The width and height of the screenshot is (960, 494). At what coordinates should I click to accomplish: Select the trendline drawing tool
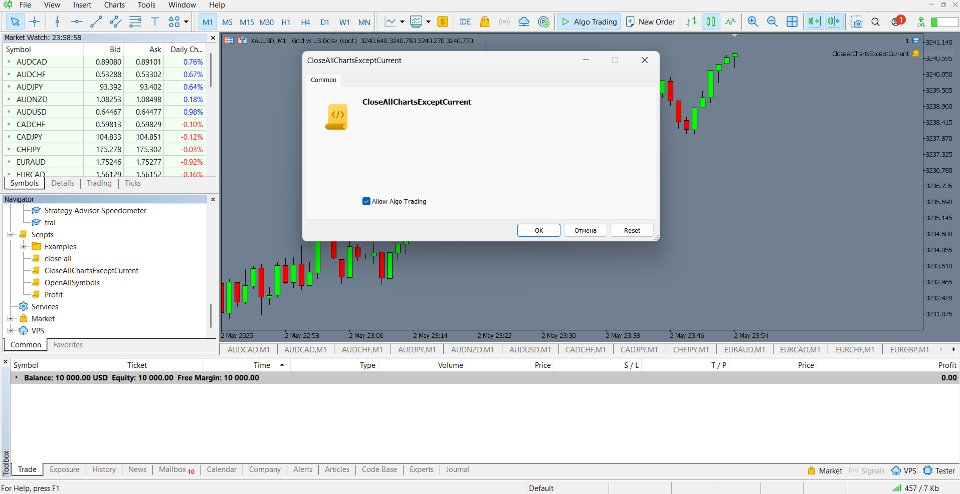[x=96, y=21]
